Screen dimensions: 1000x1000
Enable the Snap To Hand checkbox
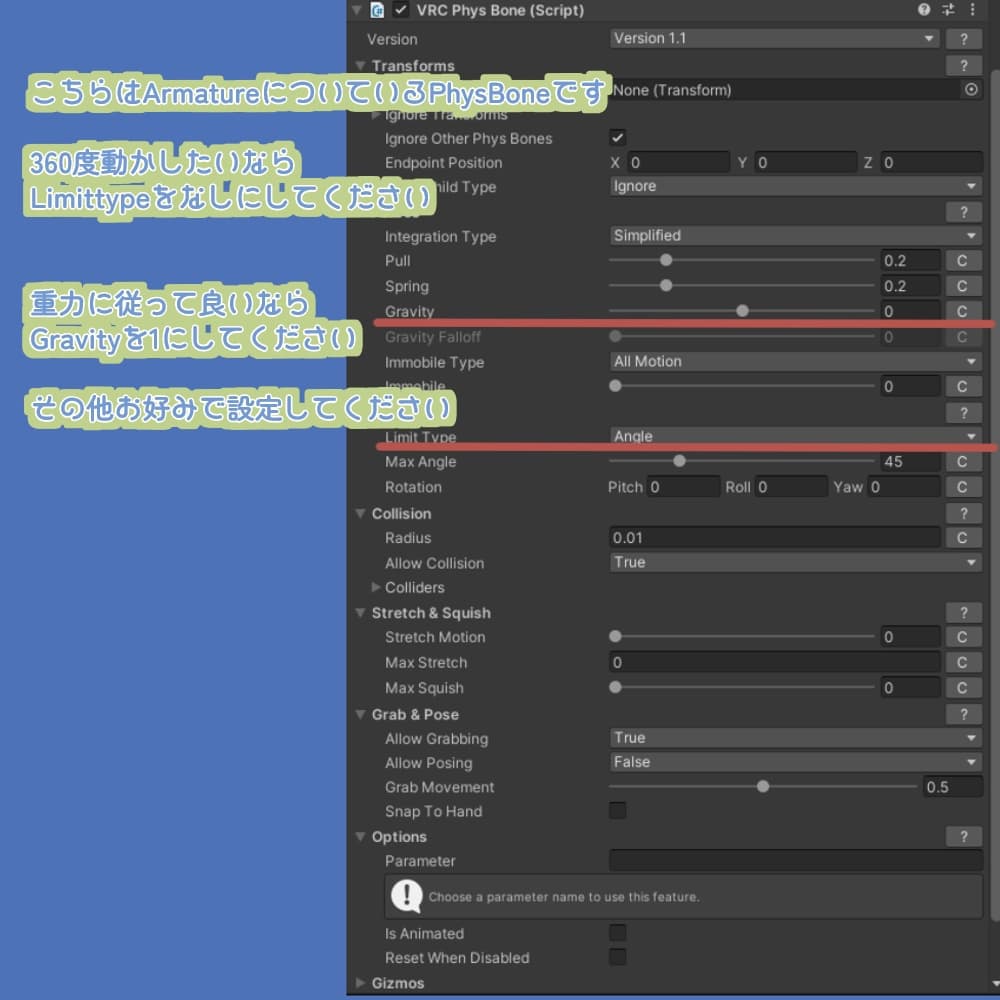pyautogui.click(x=617, y=811)
